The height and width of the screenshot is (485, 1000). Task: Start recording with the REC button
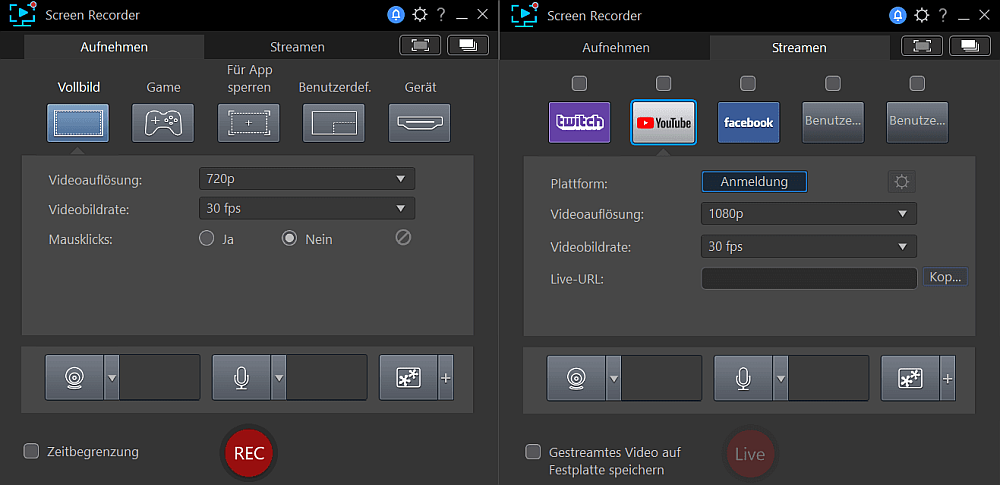[249, 453]
